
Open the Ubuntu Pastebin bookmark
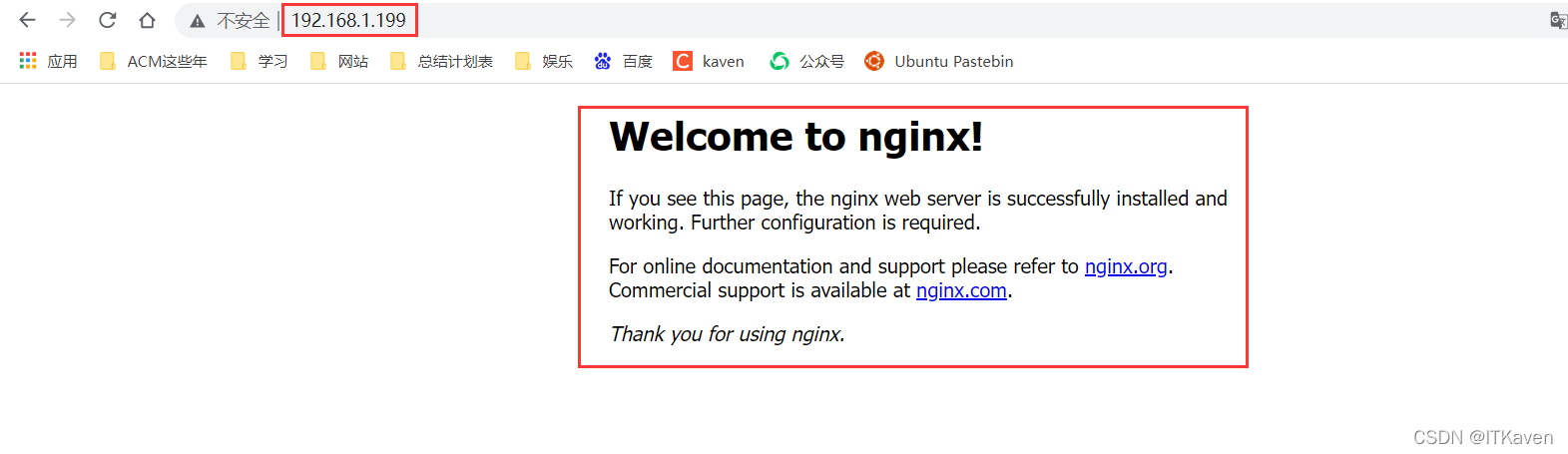pyautogui.click(x=939, y=61)
